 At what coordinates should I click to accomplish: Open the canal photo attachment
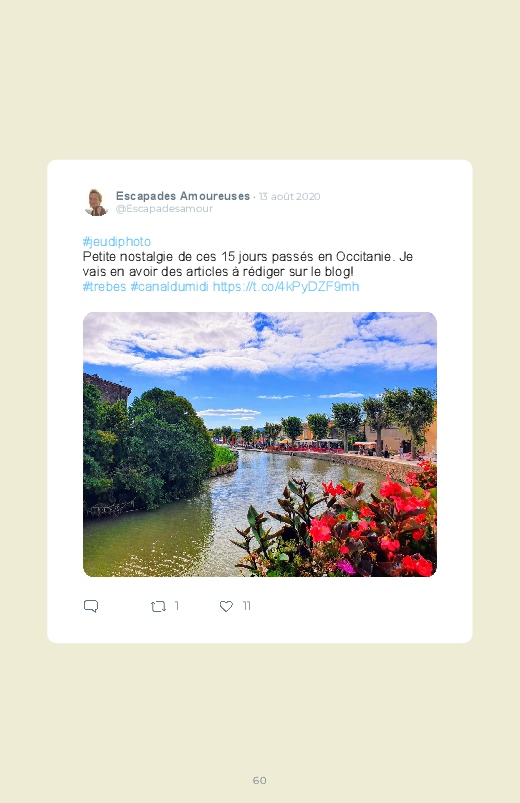pyautogui.click(x=260, y=445)
